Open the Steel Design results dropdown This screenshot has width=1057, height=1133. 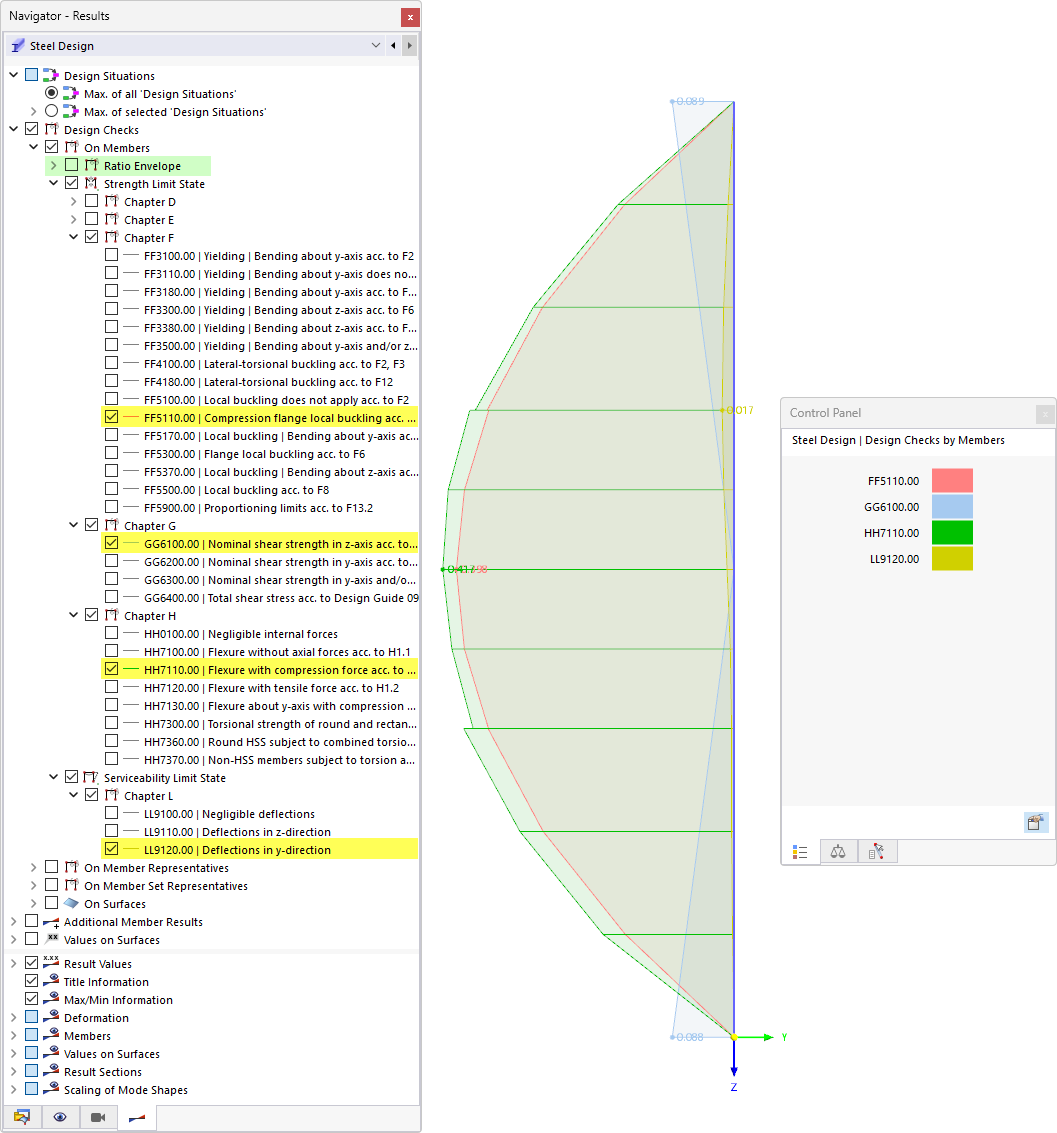point(375,45)
